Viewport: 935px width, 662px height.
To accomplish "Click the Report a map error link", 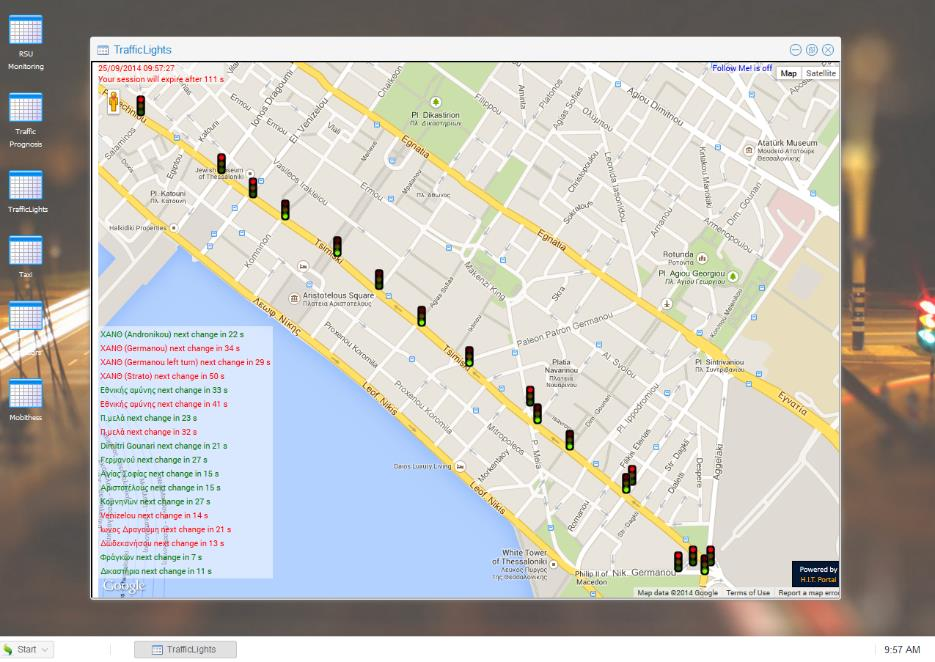I will tap(808, 593).
